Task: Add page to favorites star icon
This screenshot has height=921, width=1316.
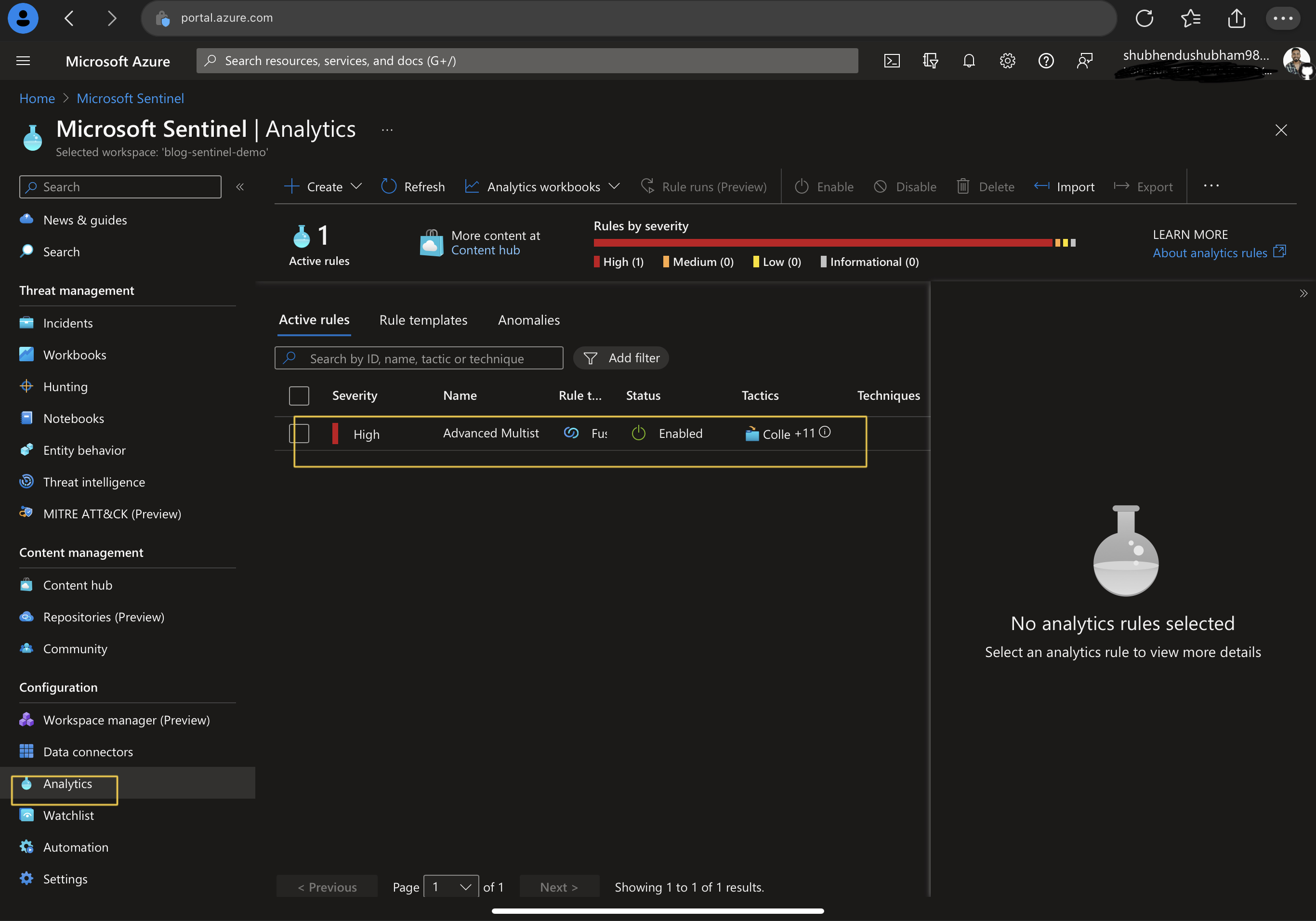Action: click(x=1190, y=18)
